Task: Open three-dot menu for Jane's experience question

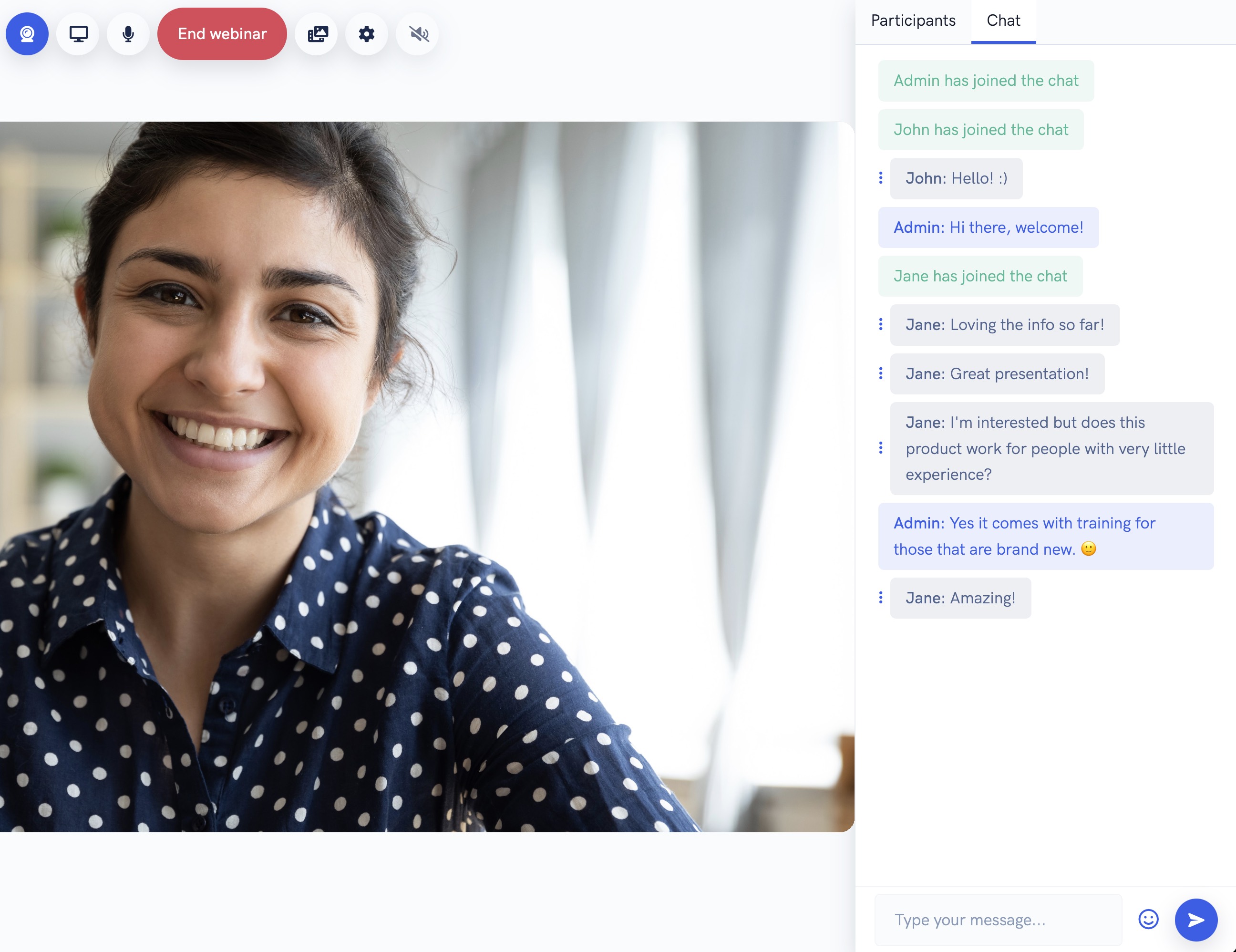Action: click(881, 448)
